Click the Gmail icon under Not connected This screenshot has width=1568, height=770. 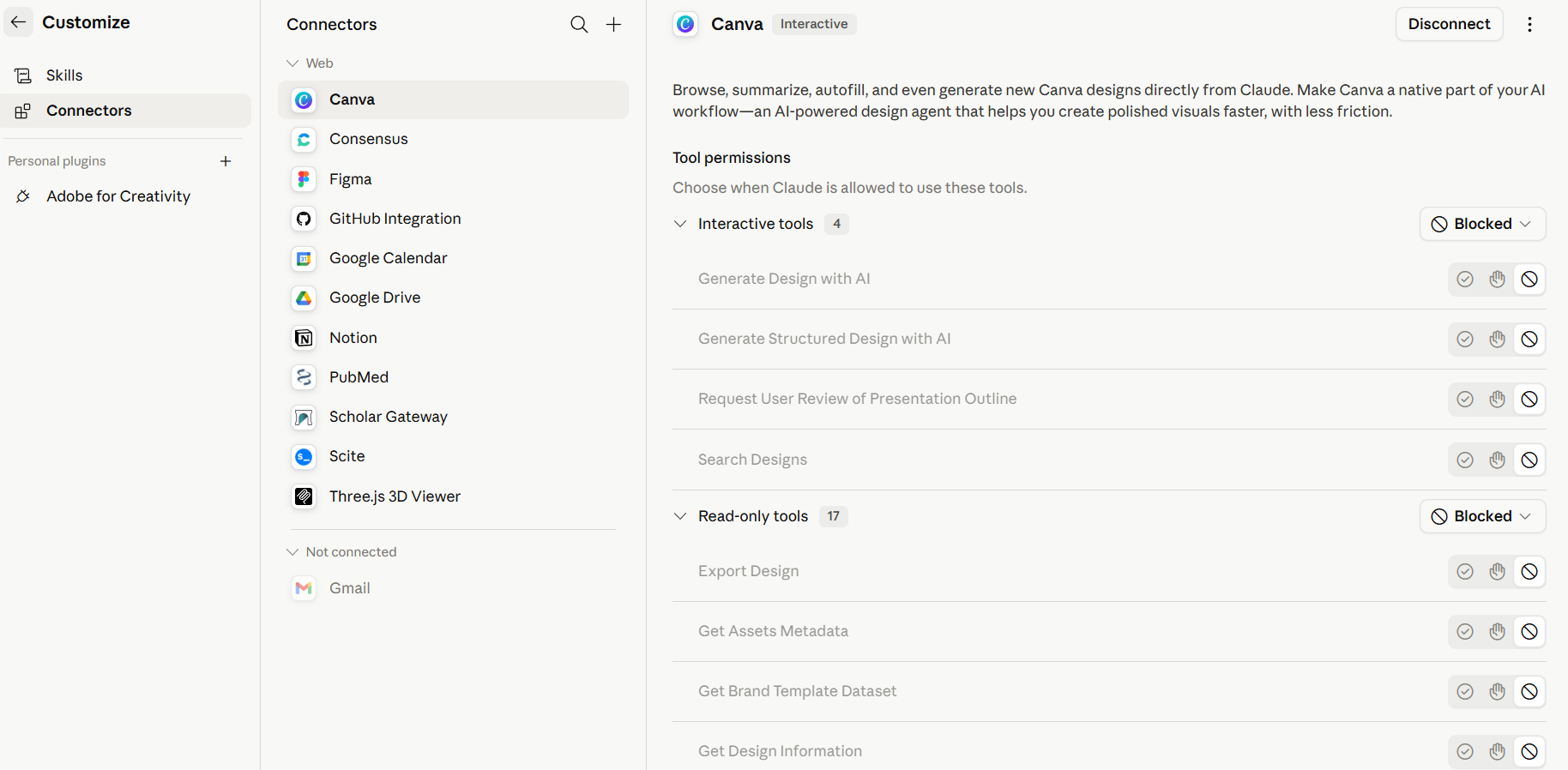(x=304, y=588)
